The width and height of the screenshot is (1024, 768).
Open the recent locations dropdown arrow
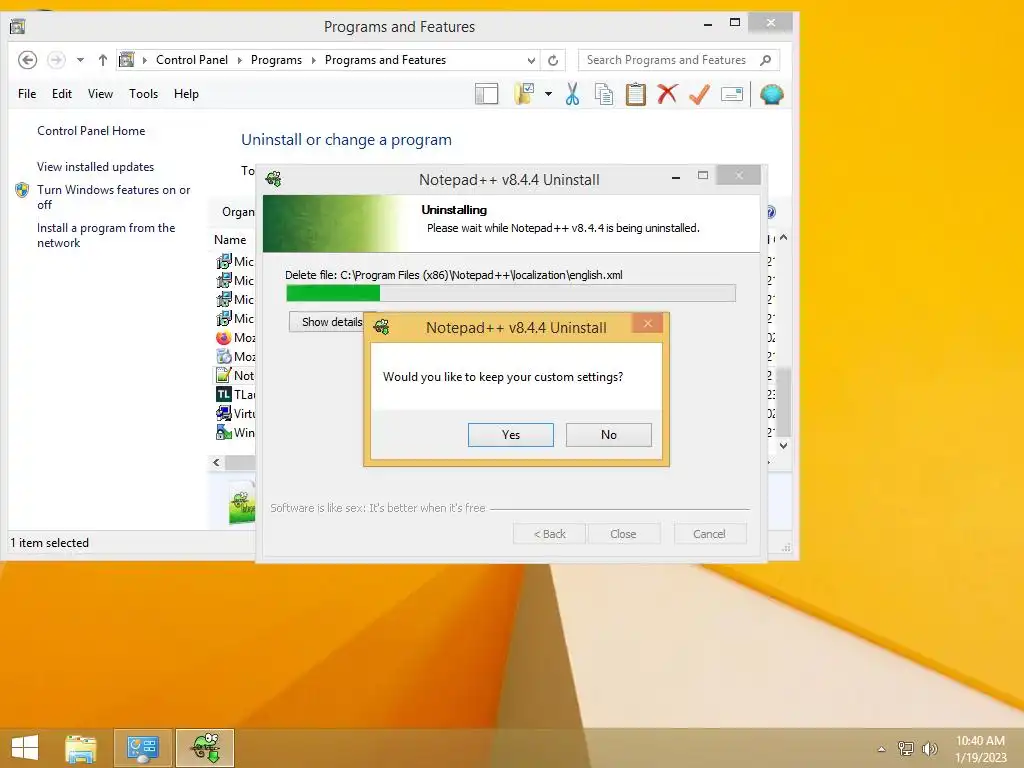(x=80, y=60)
